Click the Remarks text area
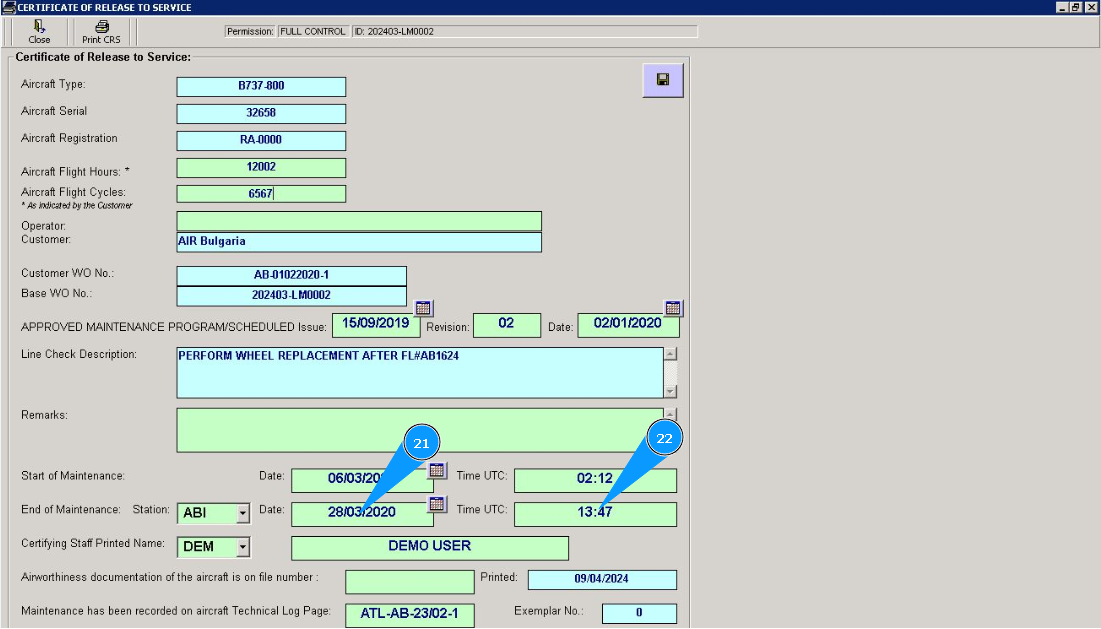The width and height of the screenshot is (1101, 629). (420, 430)
